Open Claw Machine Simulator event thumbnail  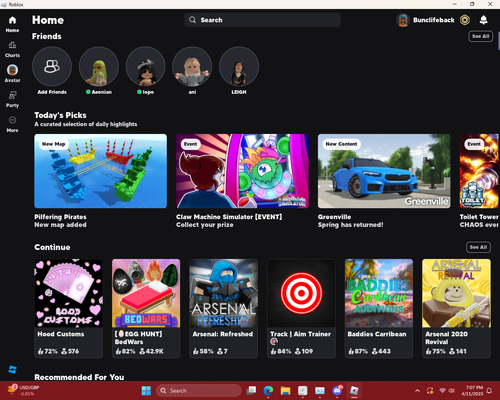click(242, 171)
